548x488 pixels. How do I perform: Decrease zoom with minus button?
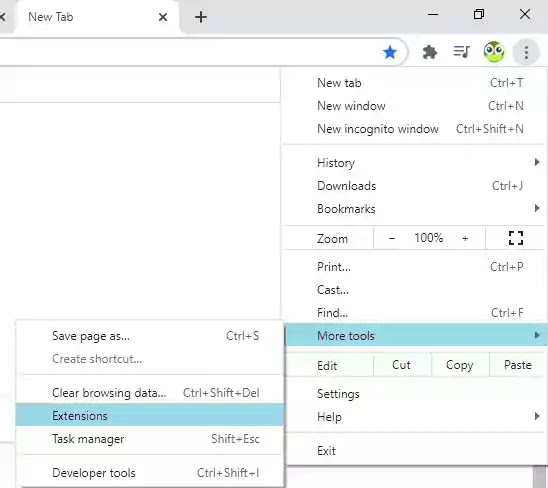pos(392,238)
